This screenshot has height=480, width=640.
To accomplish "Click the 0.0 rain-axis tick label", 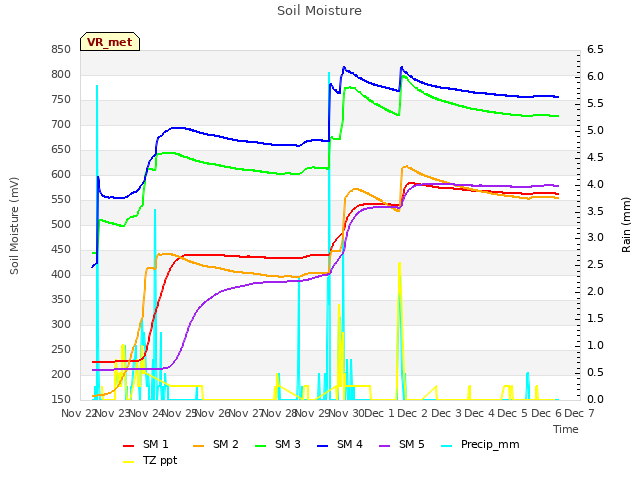I will click(x=595, y=400).
